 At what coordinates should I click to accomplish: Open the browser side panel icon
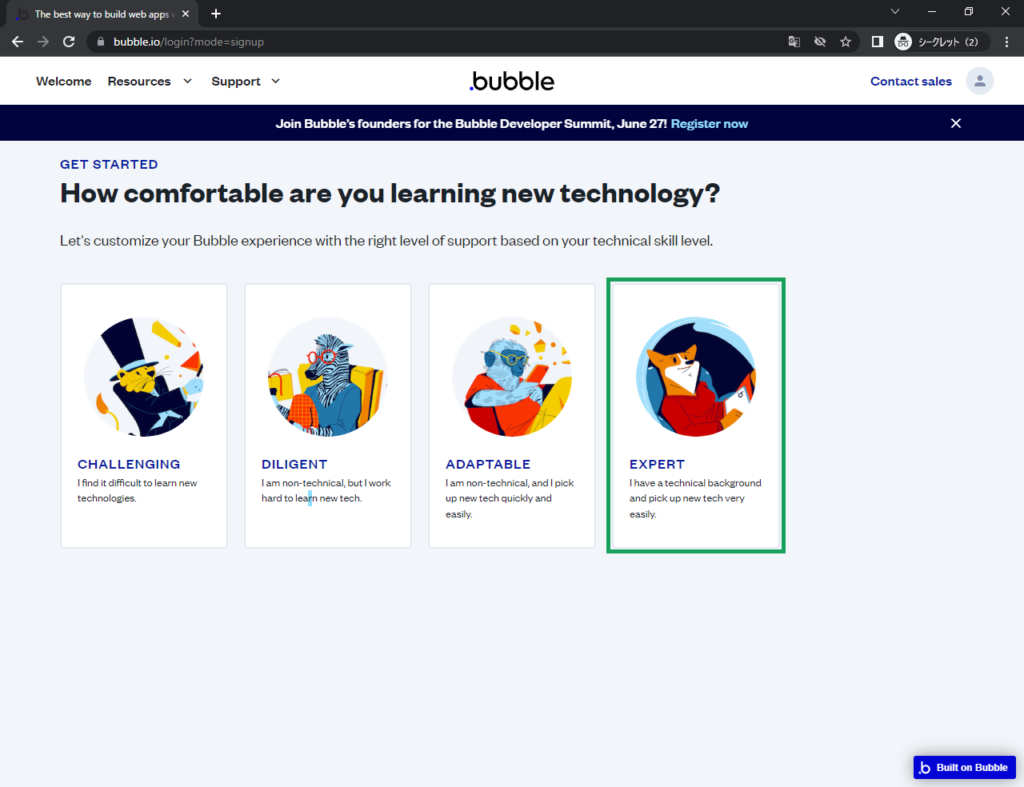(876, 42)
